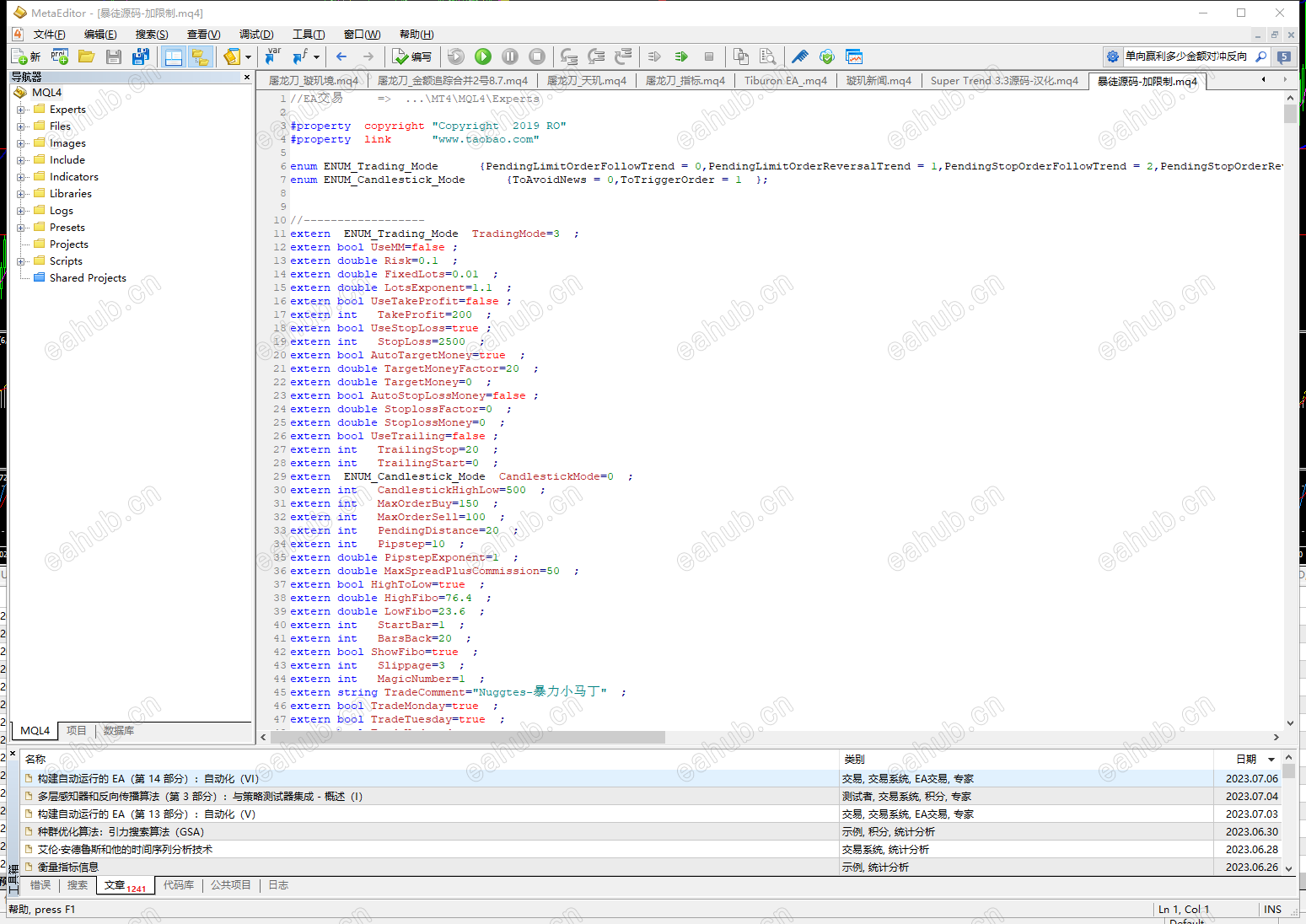Open the trading terminal chart icon
1306x924 pixels.
(854, 56)
